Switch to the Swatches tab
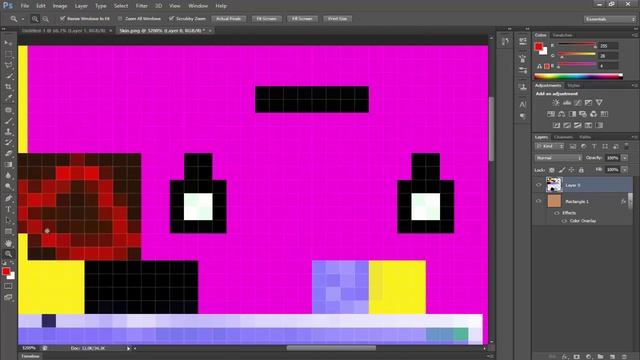 (x=562, y=36)
